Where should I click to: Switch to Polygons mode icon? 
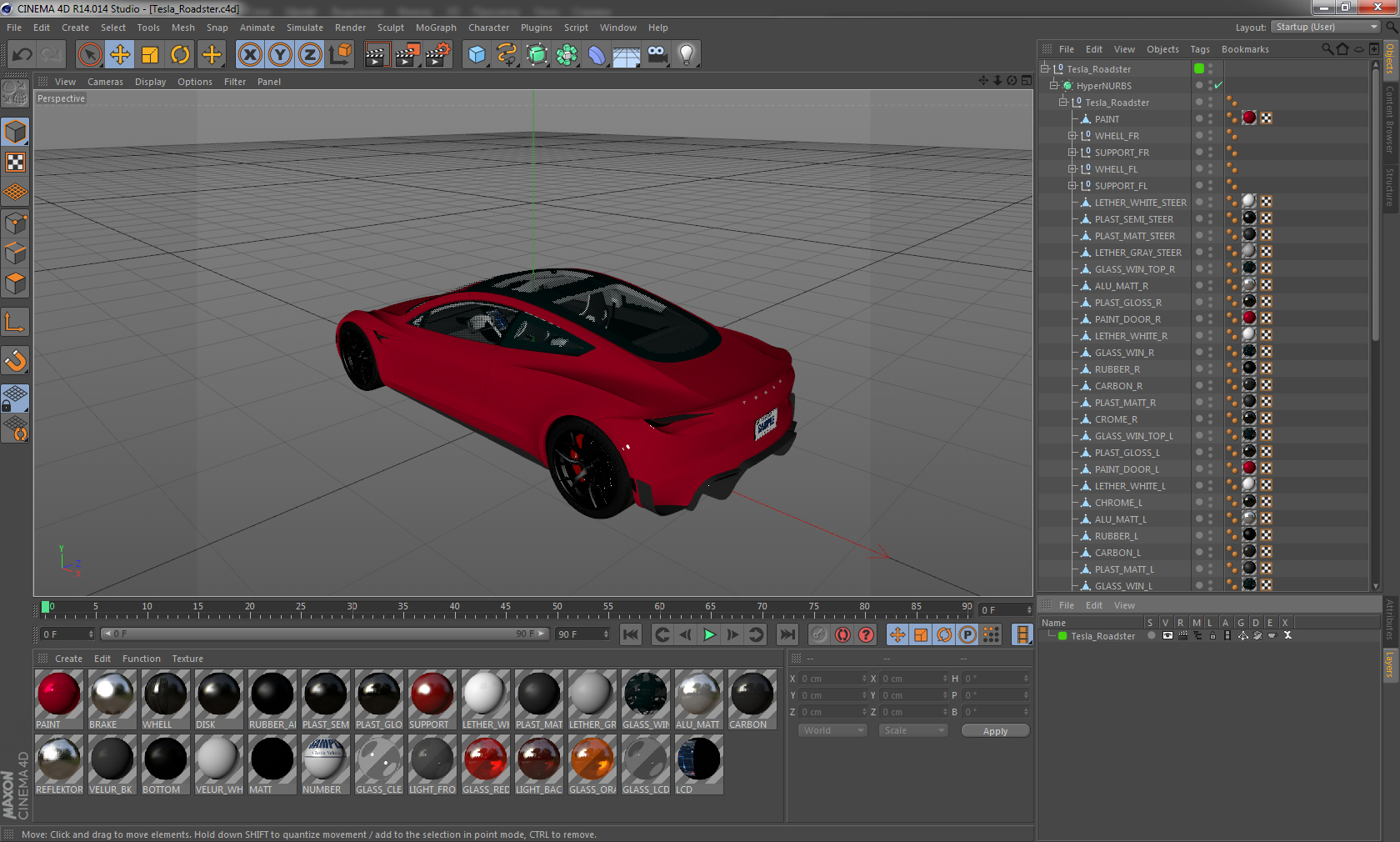15,283
